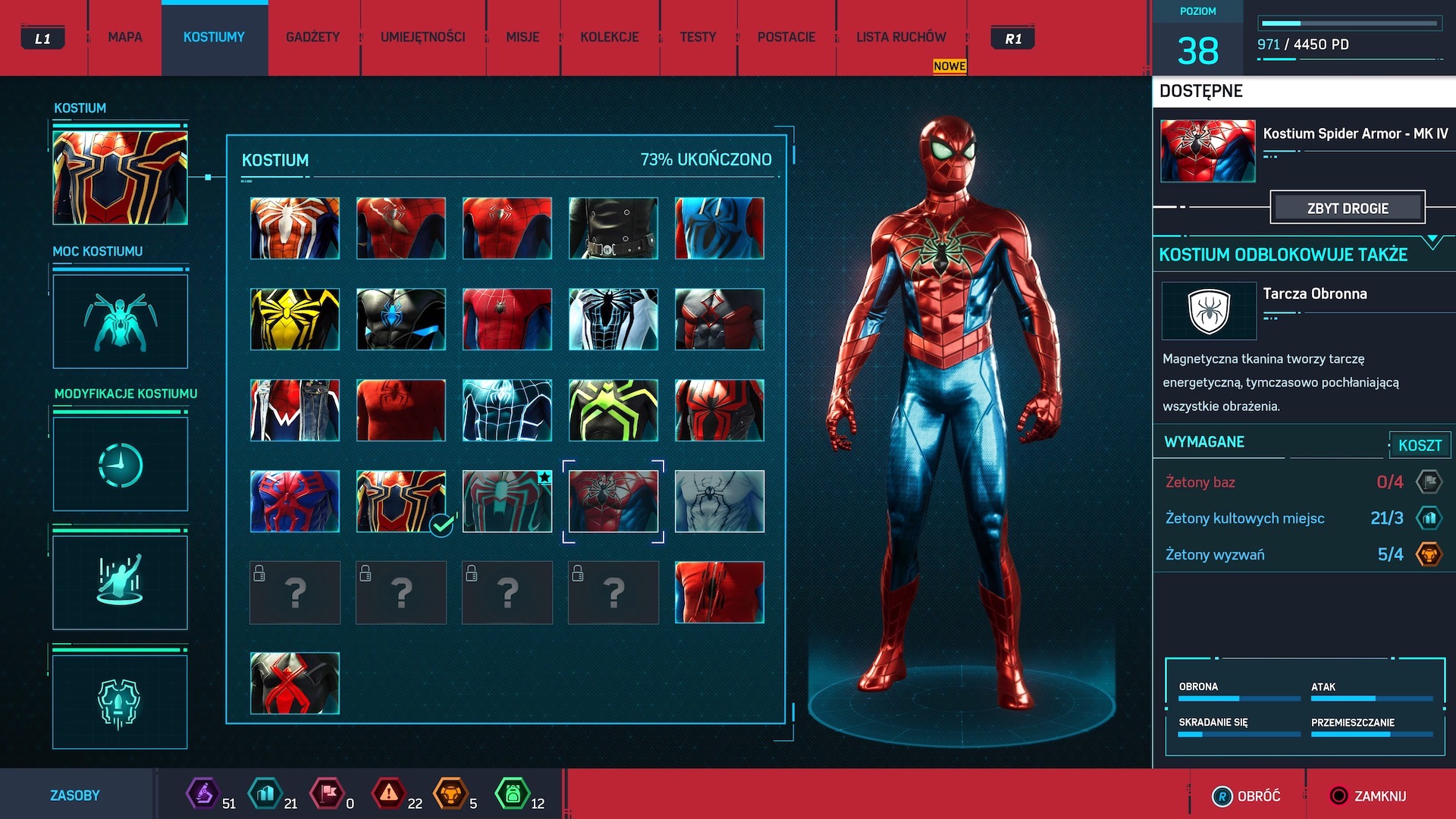Select the KOSTIUMY tab
The image size is (1456, 819).
(214, 37)
